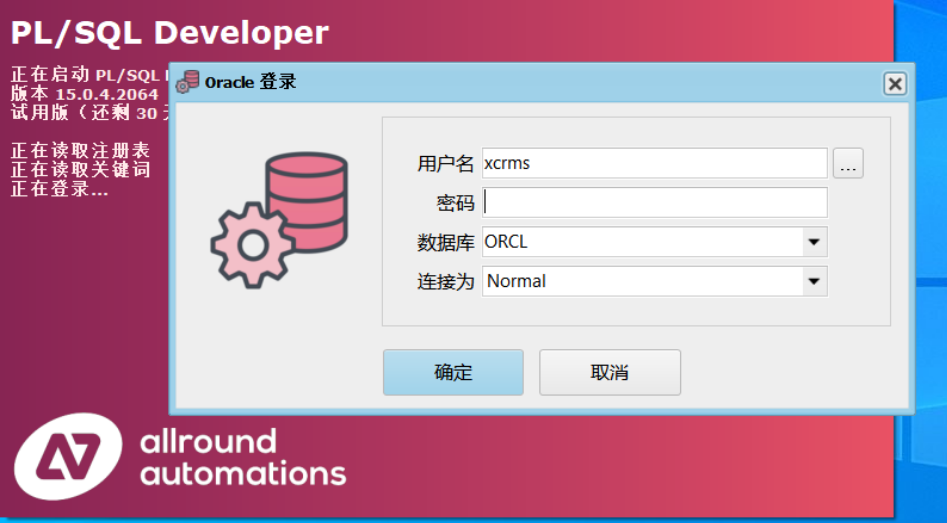Click the version 15.0.4.2064 text

pyautogui.click(x=85, y=94)
